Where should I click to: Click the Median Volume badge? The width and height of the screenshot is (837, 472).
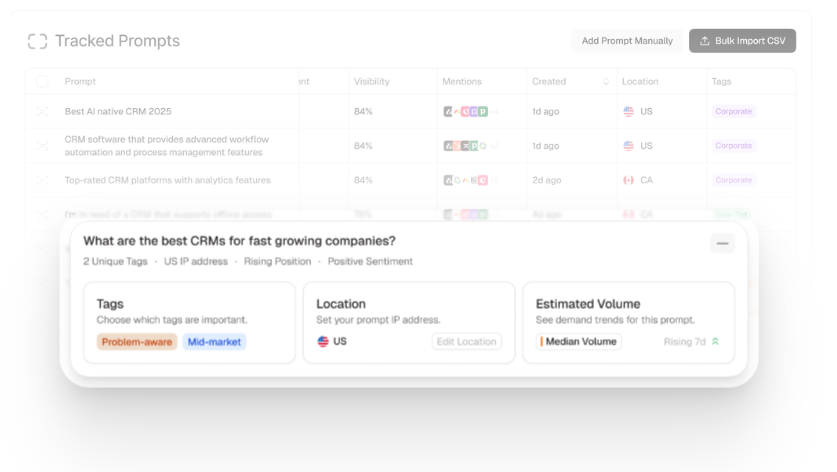point(579,341)
